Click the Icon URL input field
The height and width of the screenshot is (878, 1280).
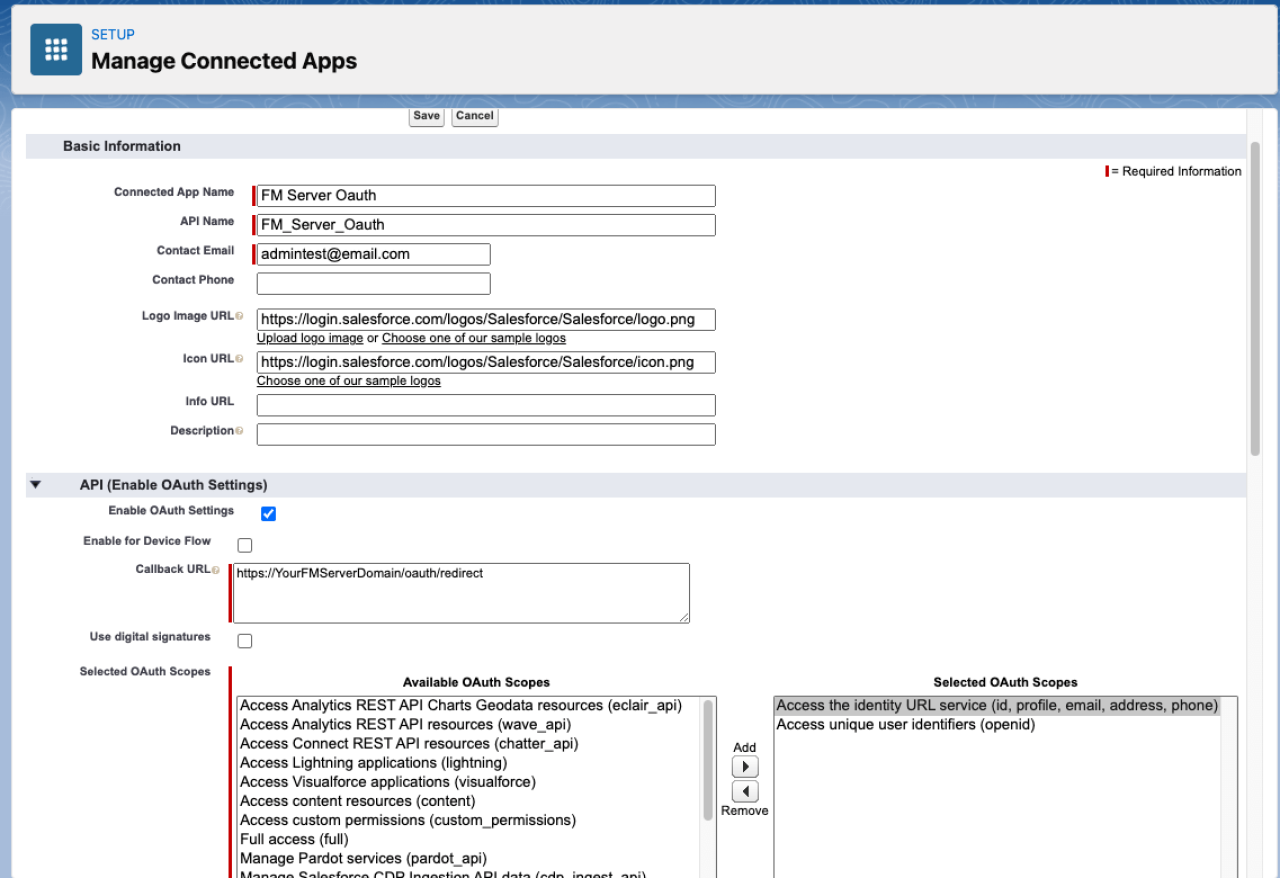486,362
